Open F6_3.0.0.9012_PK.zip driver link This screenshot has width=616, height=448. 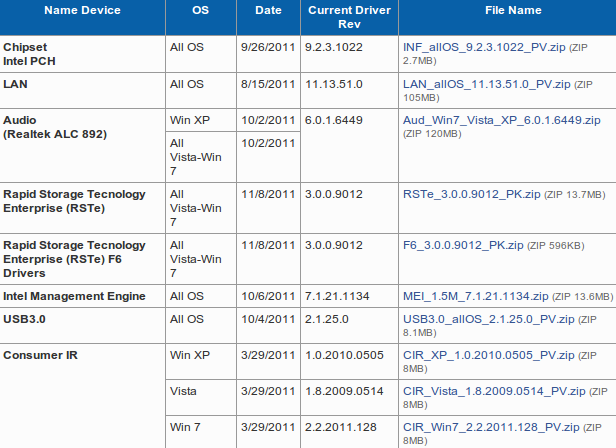[x=463, y=244]
